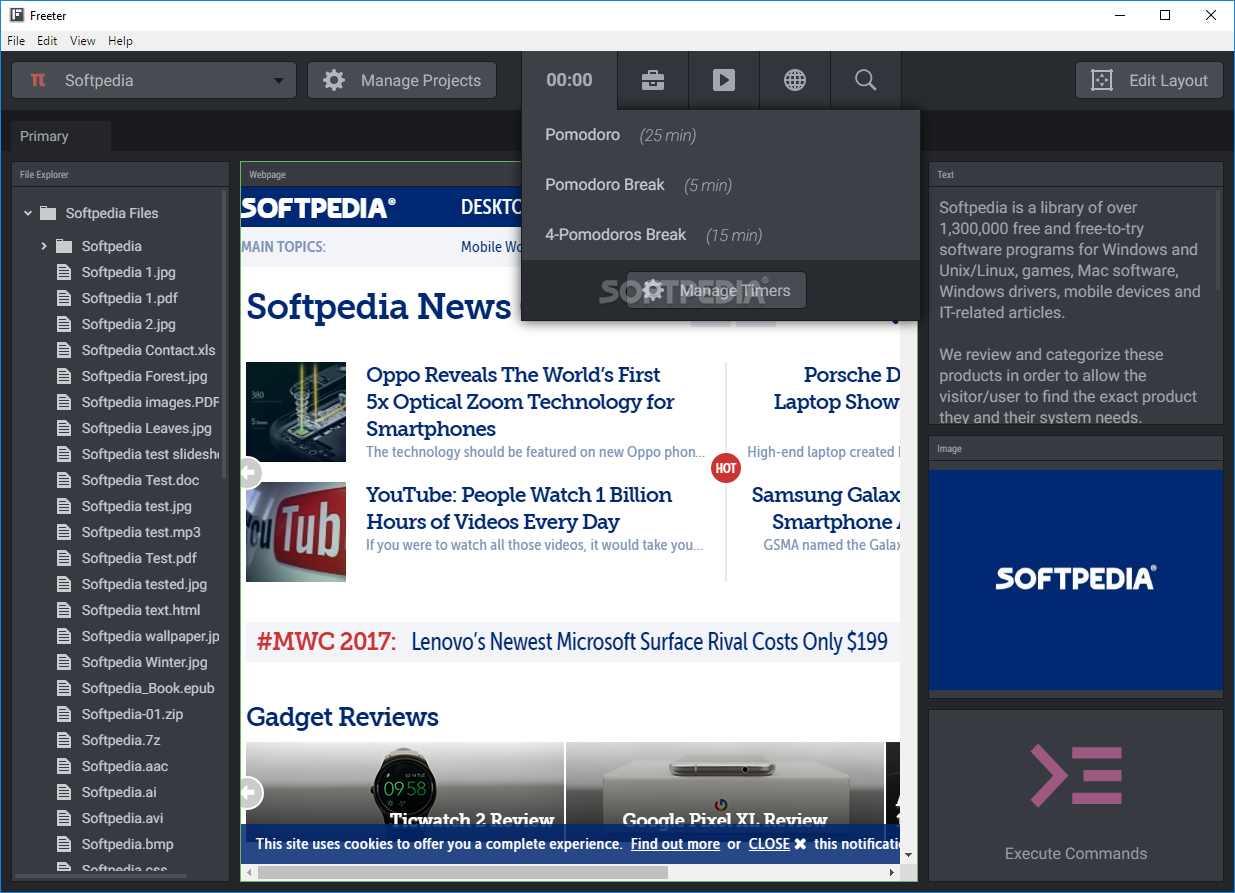Click the Softpedia image in Image widget
The image size is (1235, 893).
(x=1076, y=578)
